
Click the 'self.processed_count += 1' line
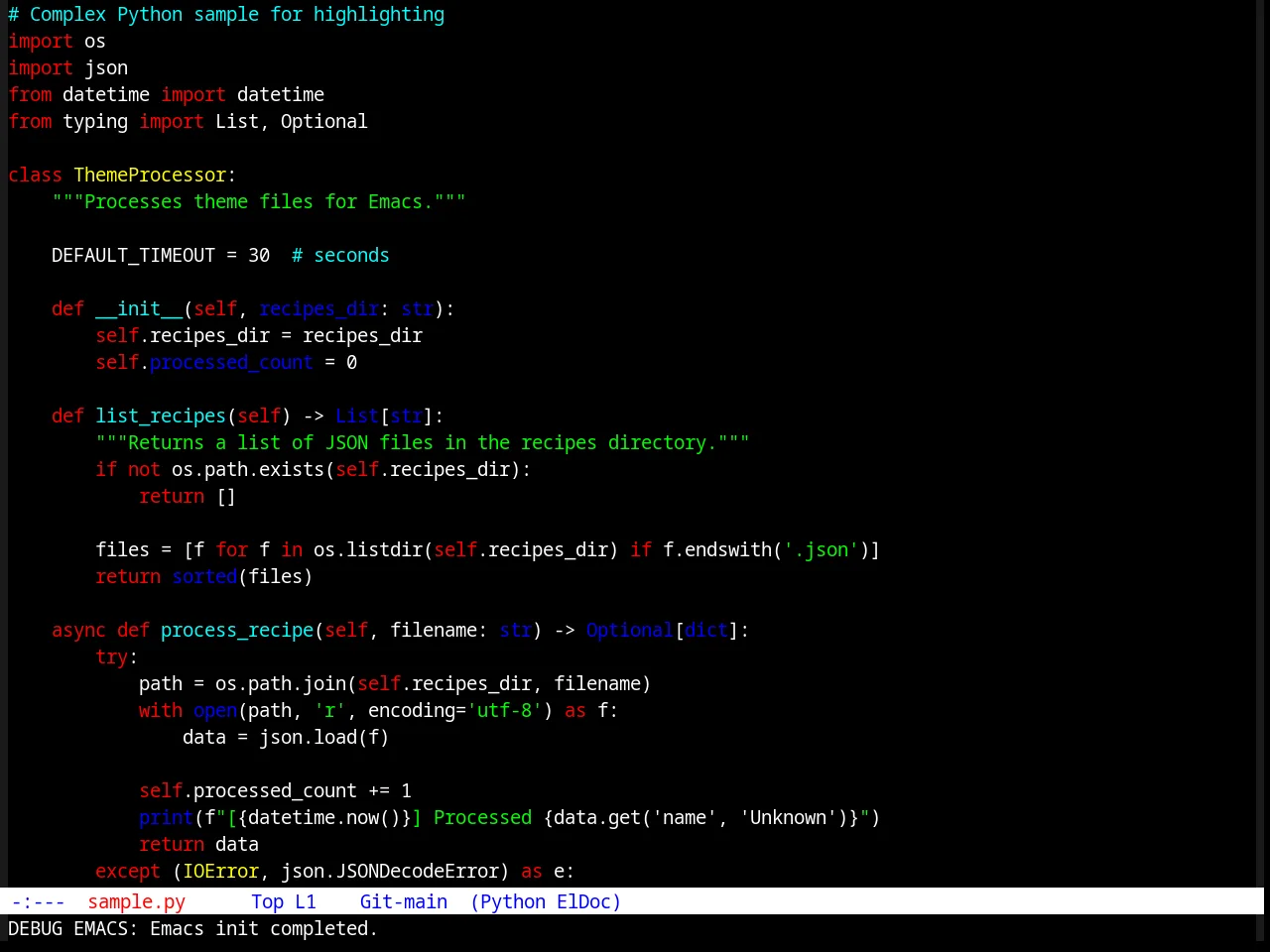click(275, 791)
